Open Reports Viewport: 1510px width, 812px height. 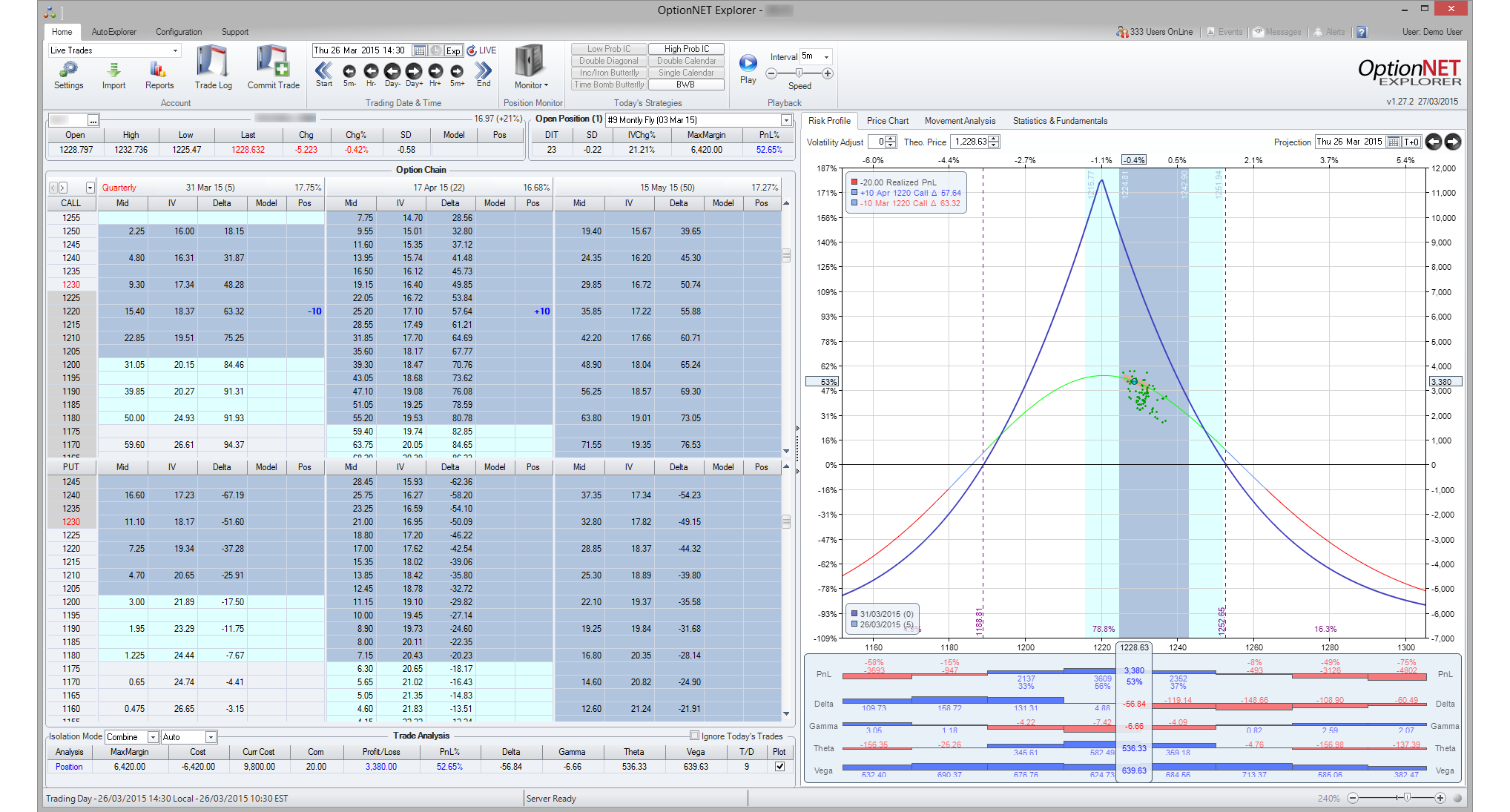coord(159,72)
